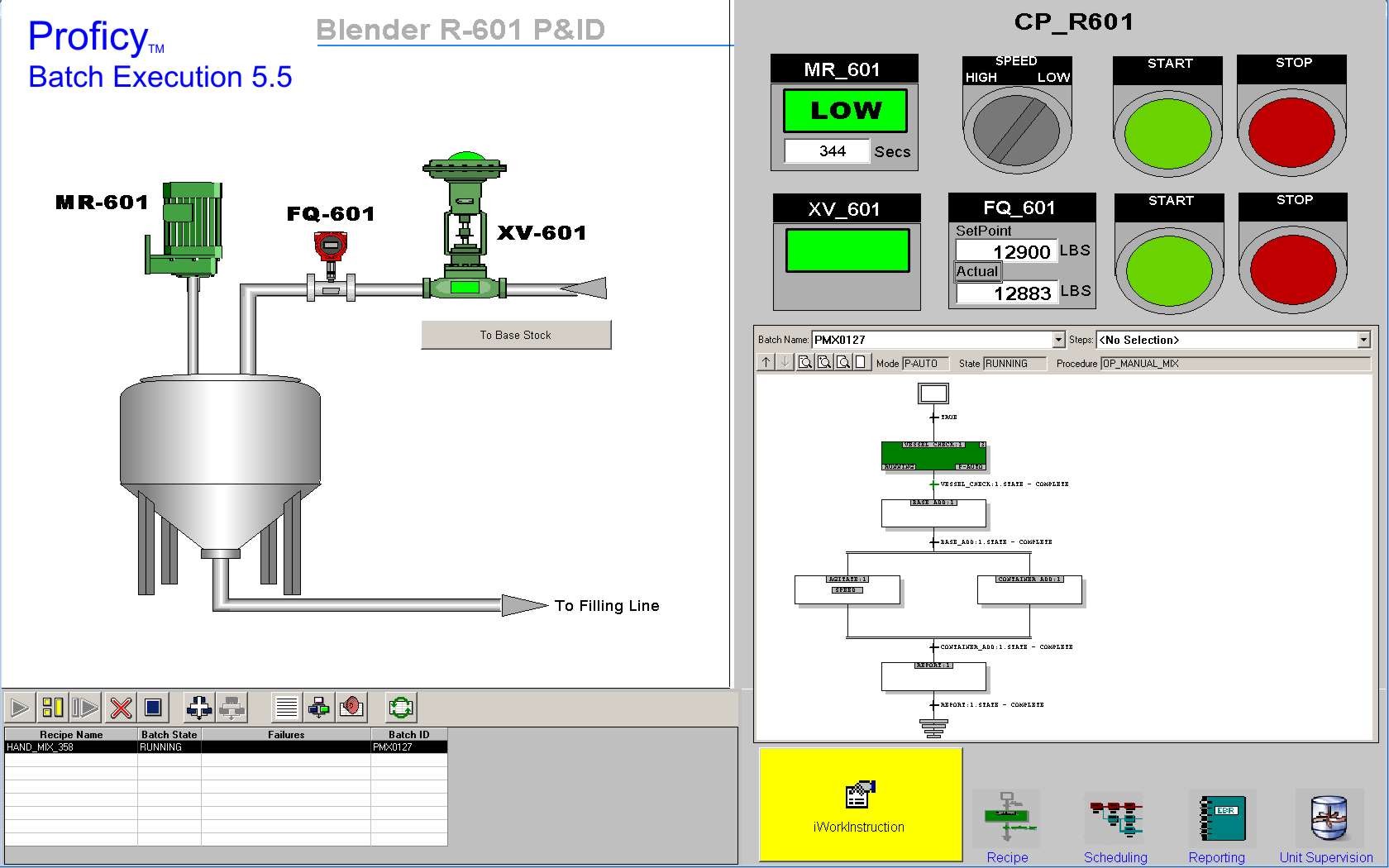Click the stop batch blue square icon
1389x868 pixels.
pyautogui.click(x=153, y=708)
